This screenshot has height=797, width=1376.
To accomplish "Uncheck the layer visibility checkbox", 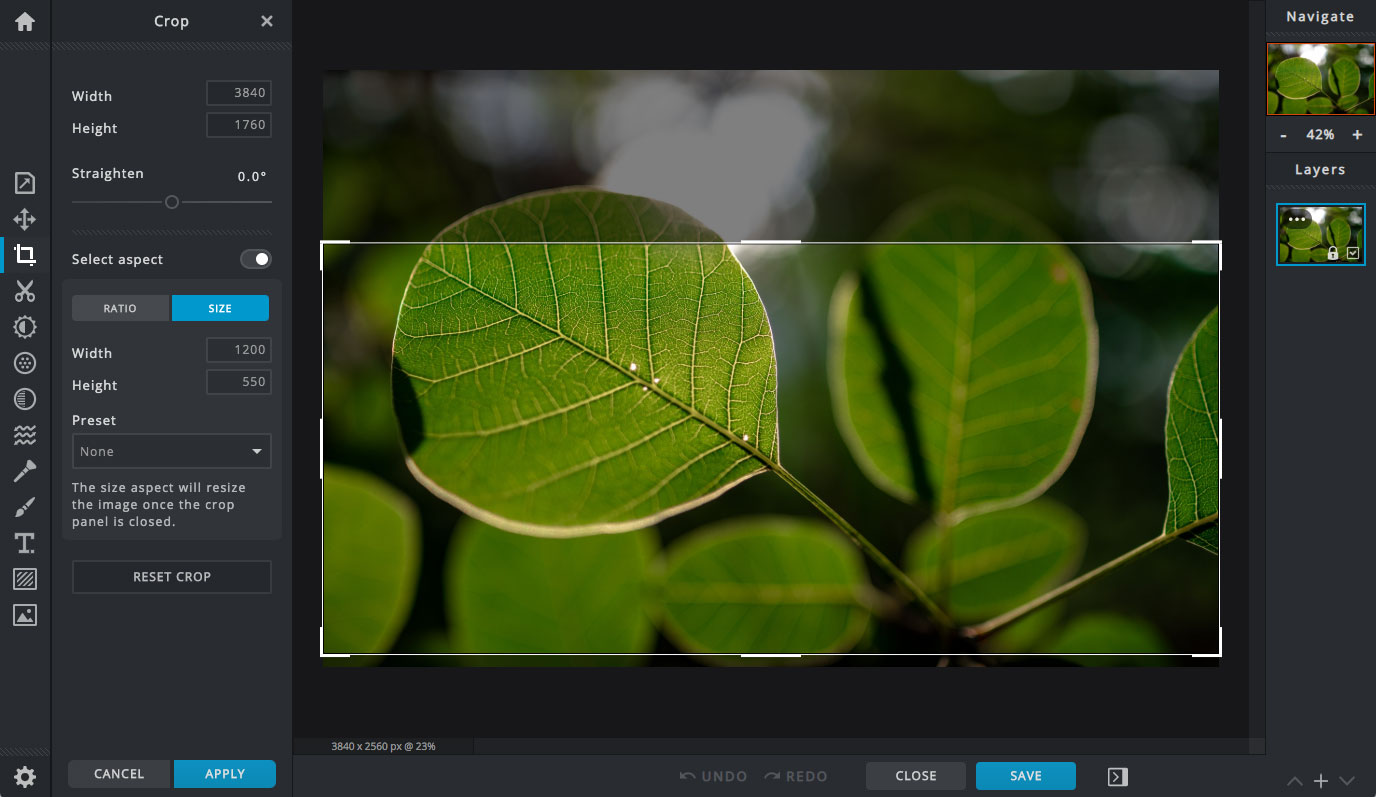I will point(1353,254).
